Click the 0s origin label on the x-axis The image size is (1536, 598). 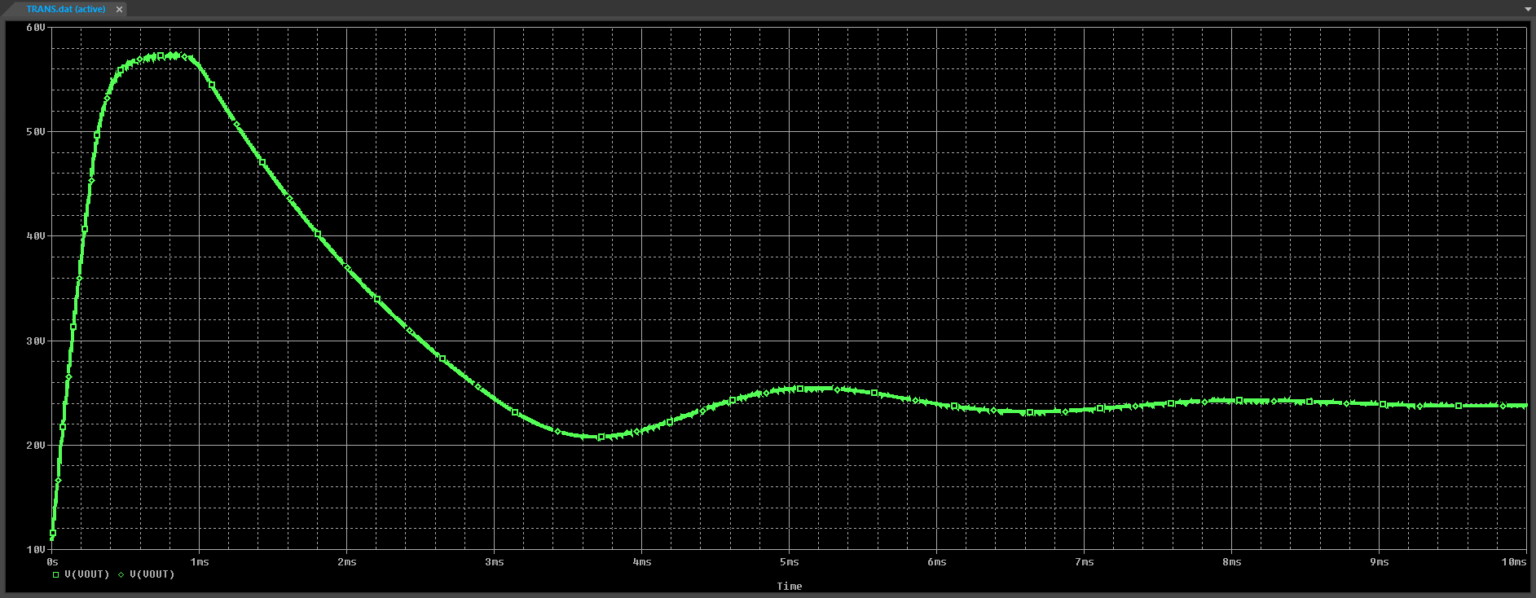pos(52,562)
